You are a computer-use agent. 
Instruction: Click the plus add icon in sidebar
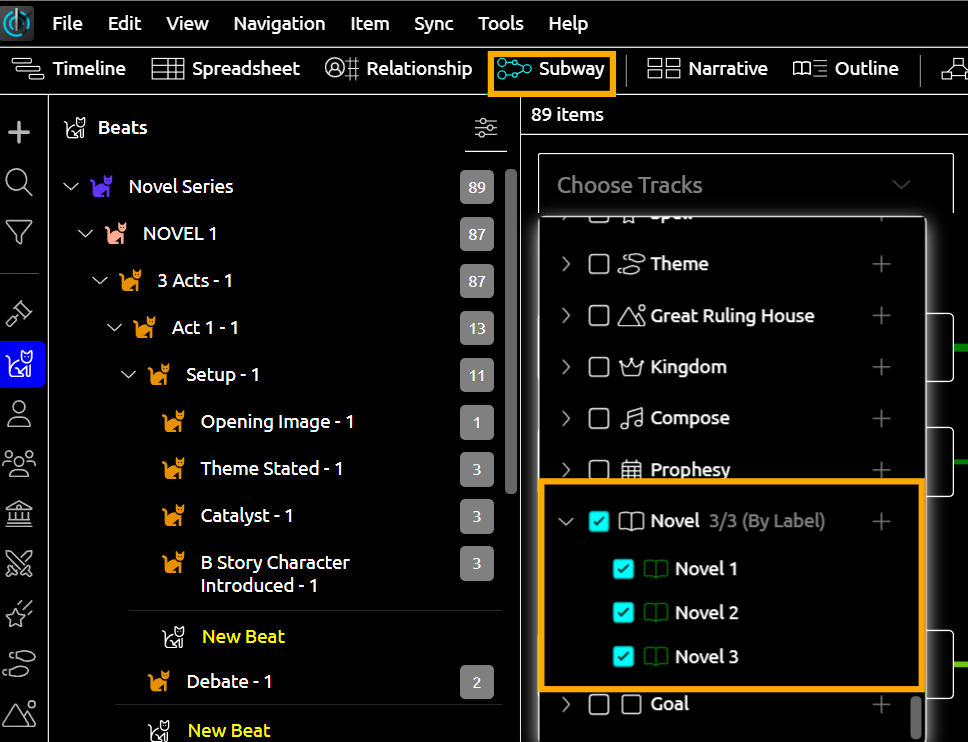(x=19, y=132)
